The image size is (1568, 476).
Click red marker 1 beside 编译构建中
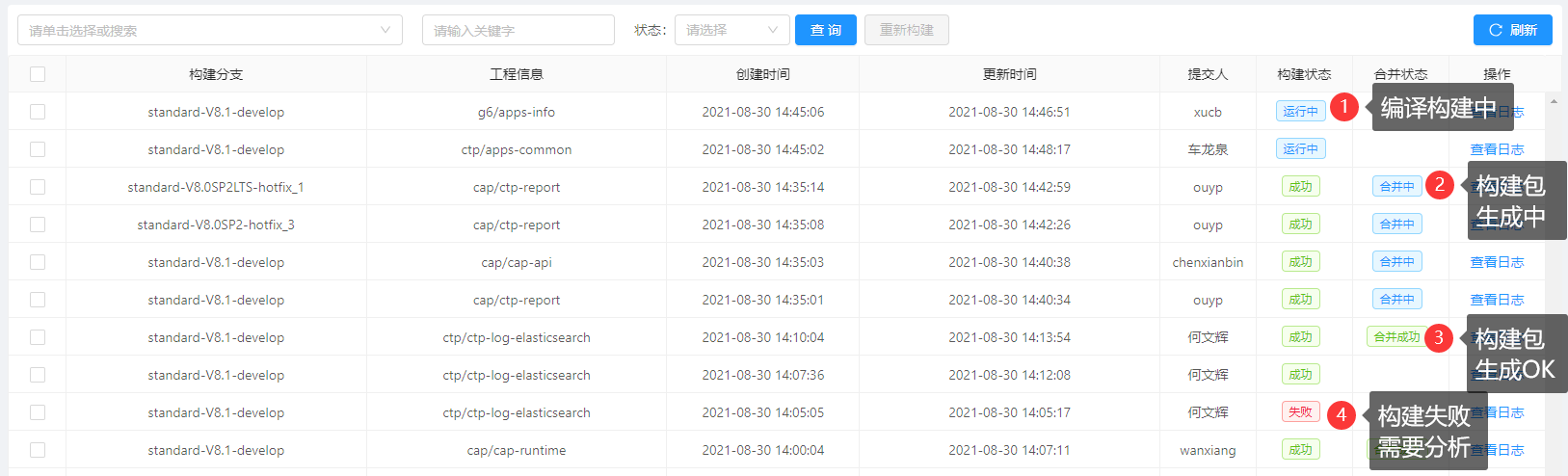point(1343,107)
